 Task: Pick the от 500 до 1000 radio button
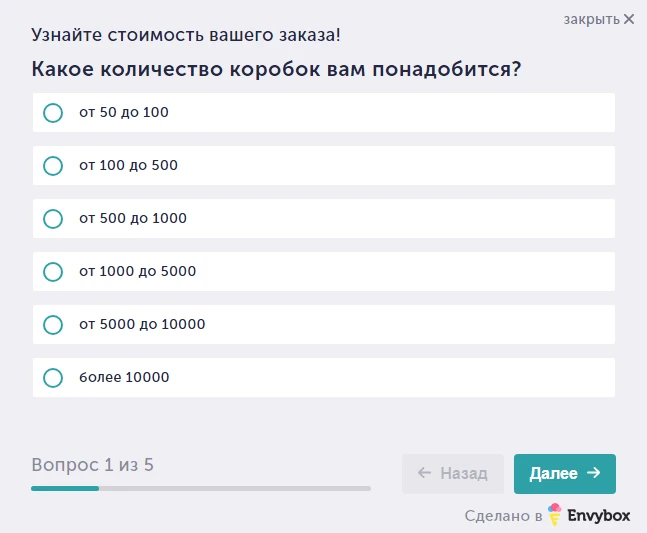coord(53,219)
